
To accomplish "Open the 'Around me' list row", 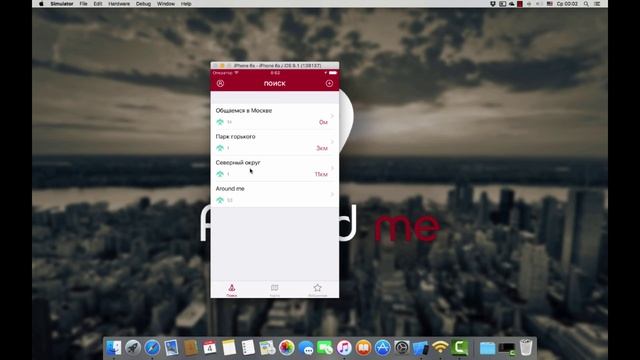I will tap(275, 195).
